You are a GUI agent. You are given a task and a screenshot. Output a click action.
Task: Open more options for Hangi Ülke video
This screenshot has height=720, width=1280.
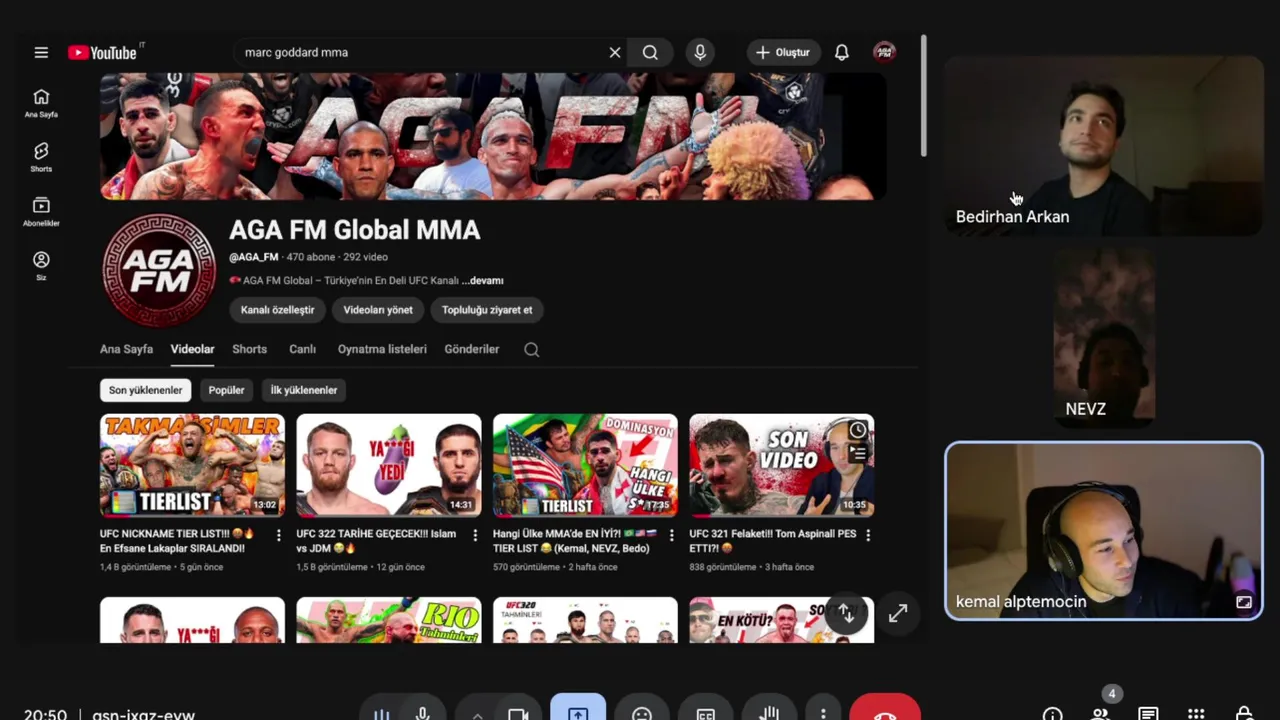[x=671, y=535]
